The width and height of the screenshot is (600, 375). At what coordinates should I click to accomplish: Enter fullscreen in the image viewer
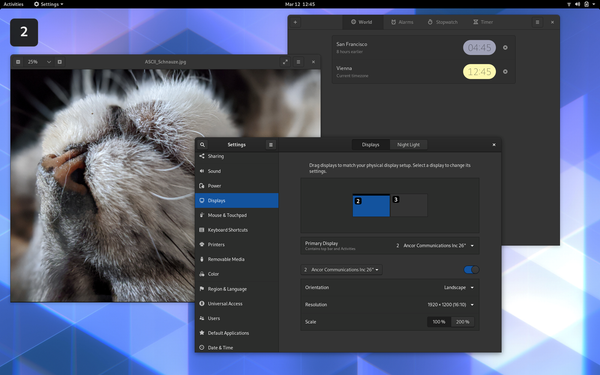tap(285, 62)
